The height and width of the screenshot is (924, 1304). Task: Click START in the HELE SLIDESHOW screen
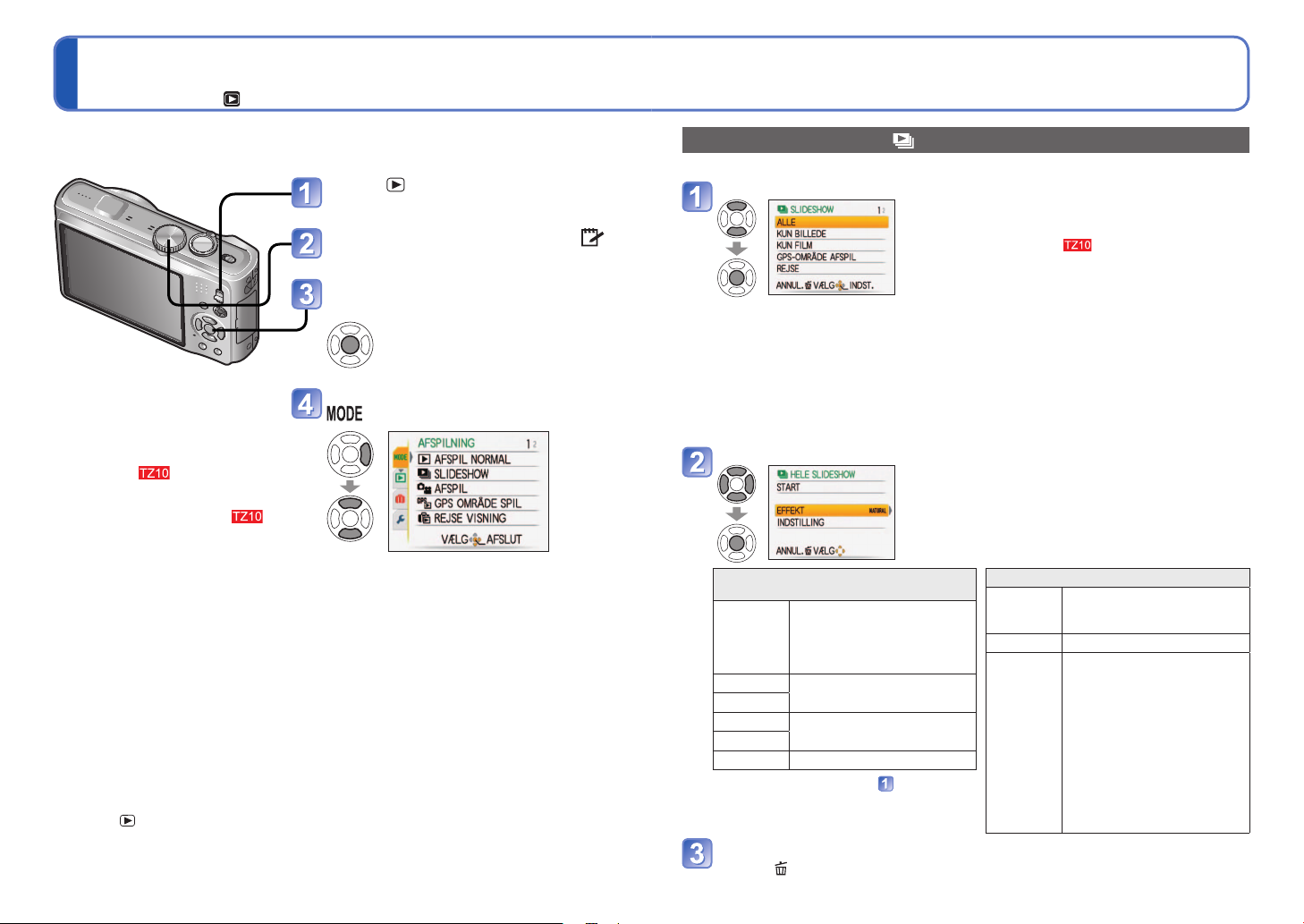pos(789,487)
